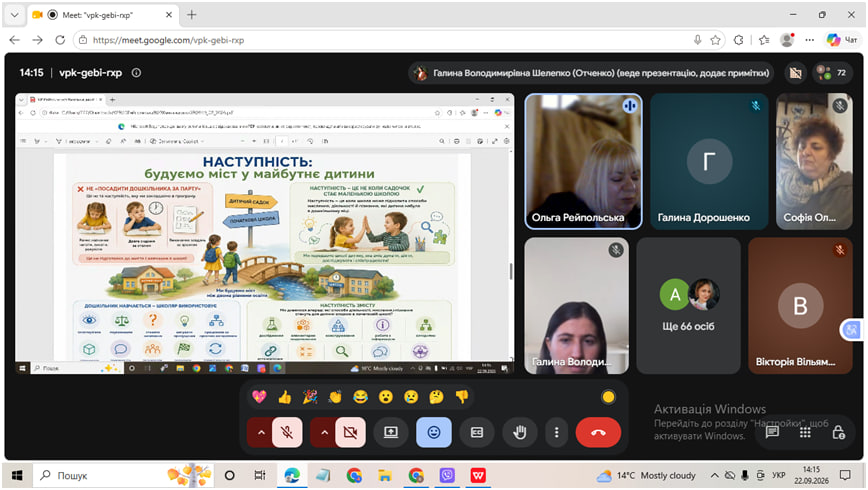Image resolution: width=868 pixels, height=490 pixels.
Task: Send the heart emoji reaction
Action: 259,396
